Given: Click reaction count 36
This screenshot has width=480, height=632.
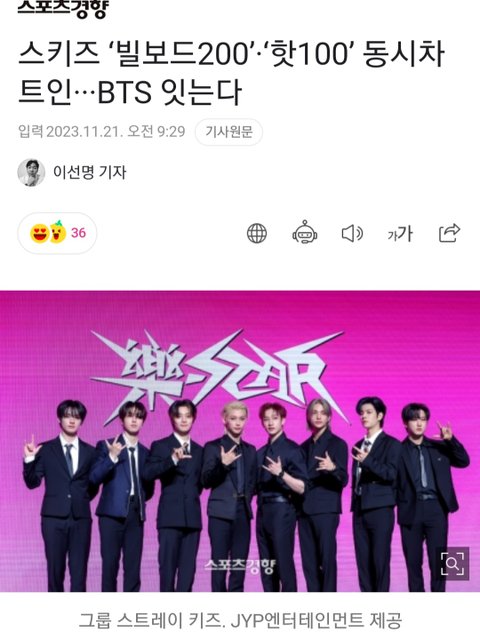Looking at the screenshot, I should point(79,233).
